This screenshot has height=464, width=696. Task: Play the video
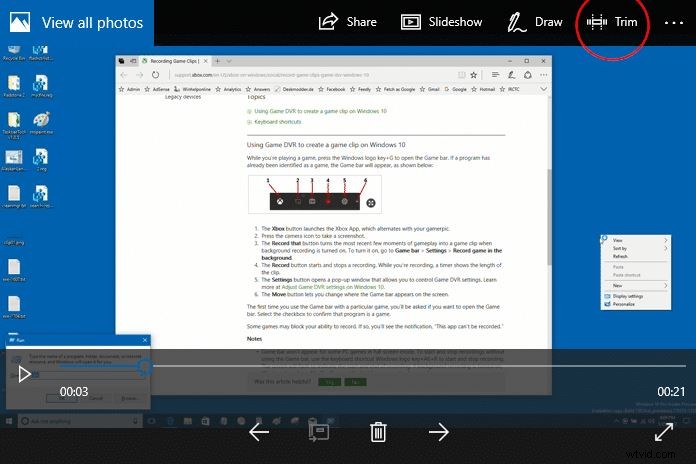point(24,374)
